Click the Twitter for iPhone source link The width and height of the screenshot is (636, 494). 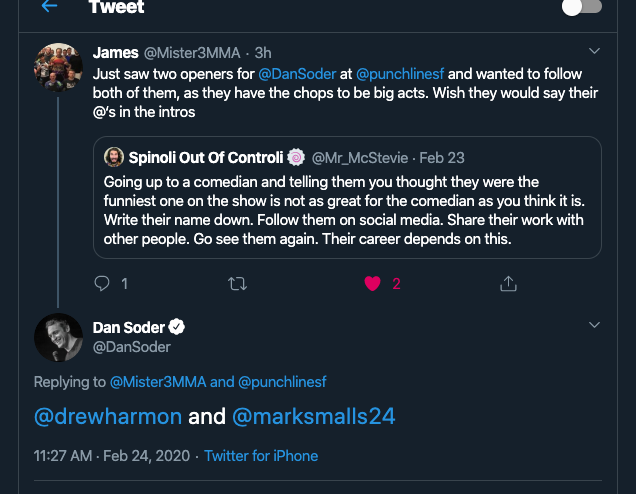coord(261,456)
